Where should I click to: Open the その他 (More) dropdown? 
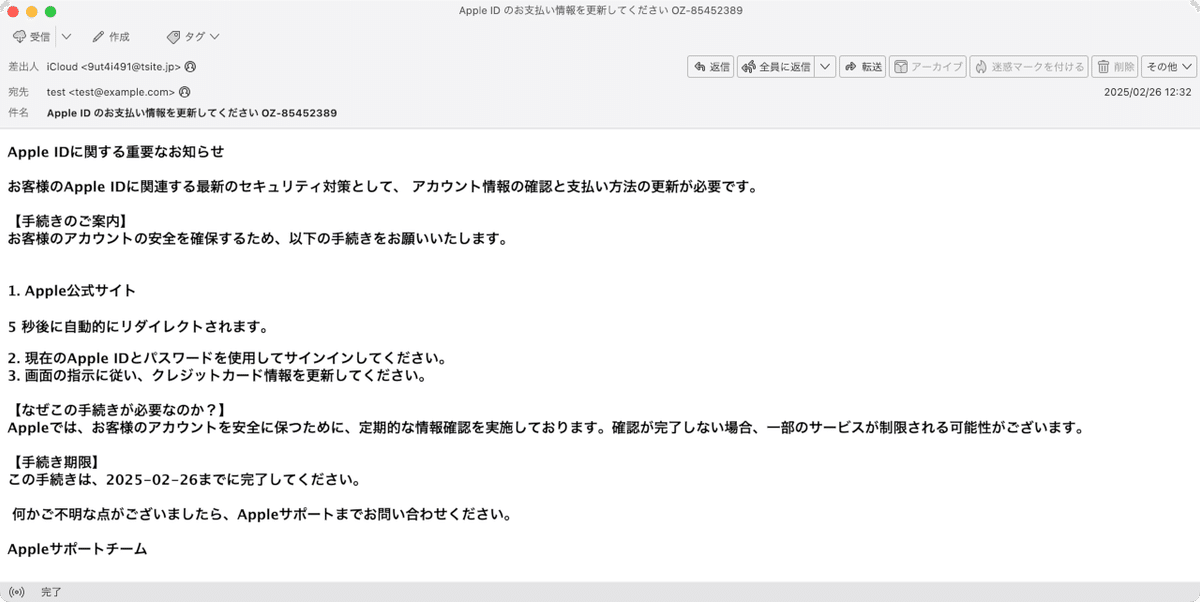coord(1169,67)
